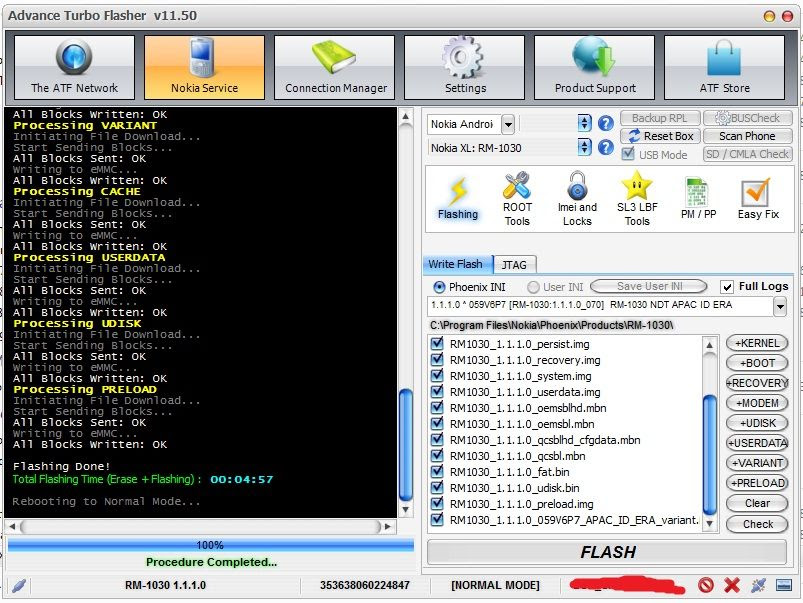Click the Backup RPL button
The height and width of the screenshot is (603, 803).
coord(660,118)
